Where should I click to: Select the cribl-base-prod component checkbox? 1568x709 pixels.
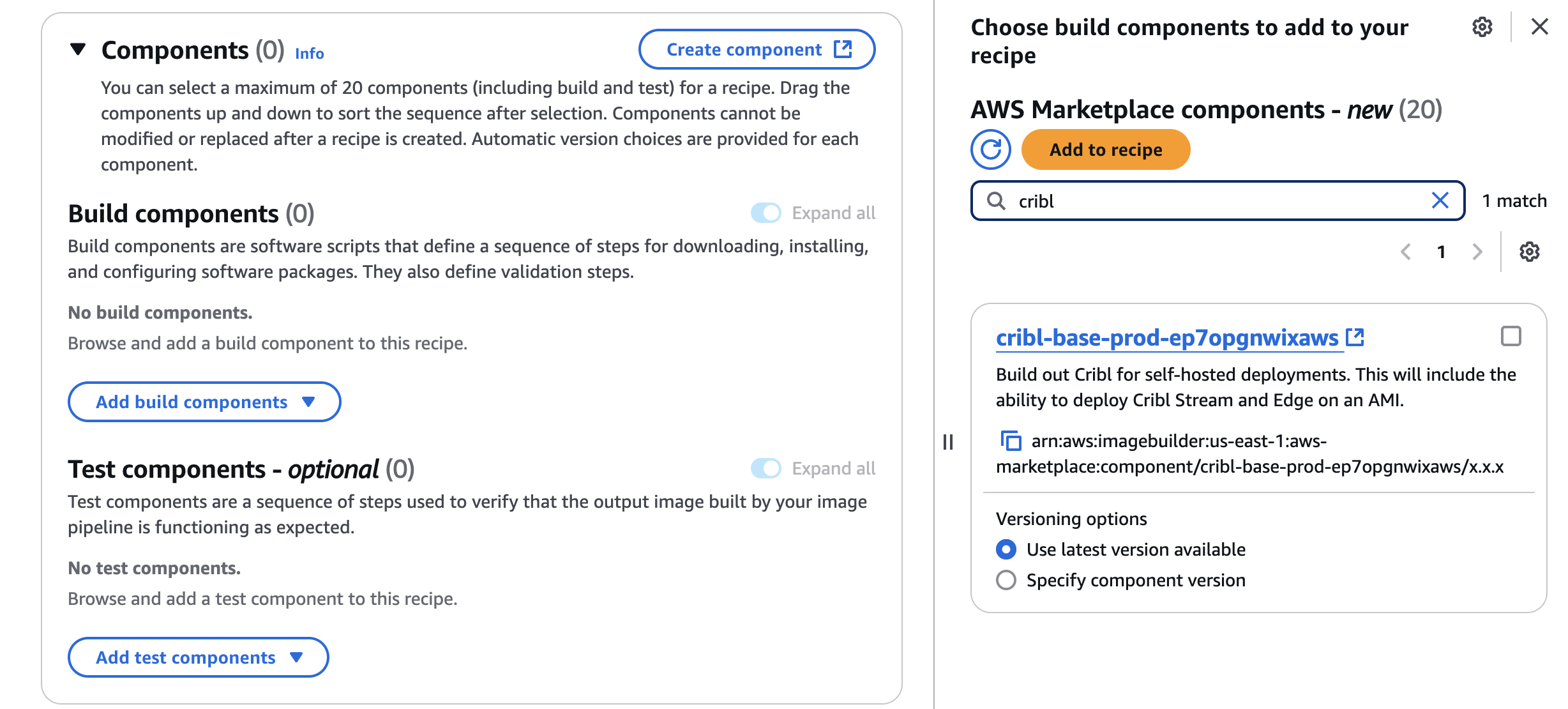pyautogui.click(x=1511, y=336)
